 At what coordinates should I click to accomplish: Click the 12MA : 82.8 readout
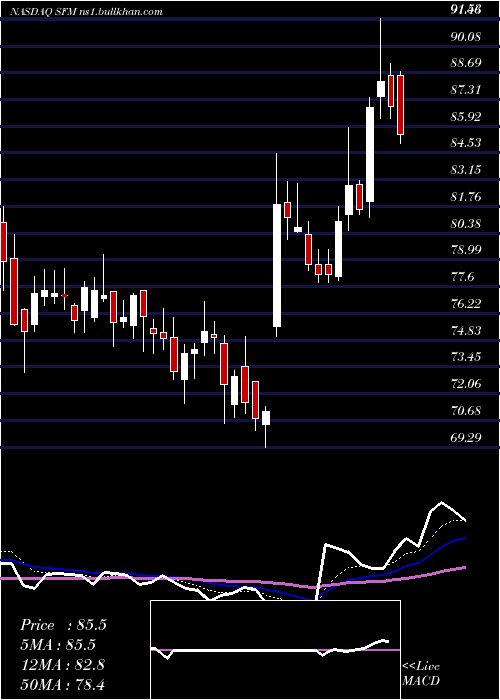point(62,664)
